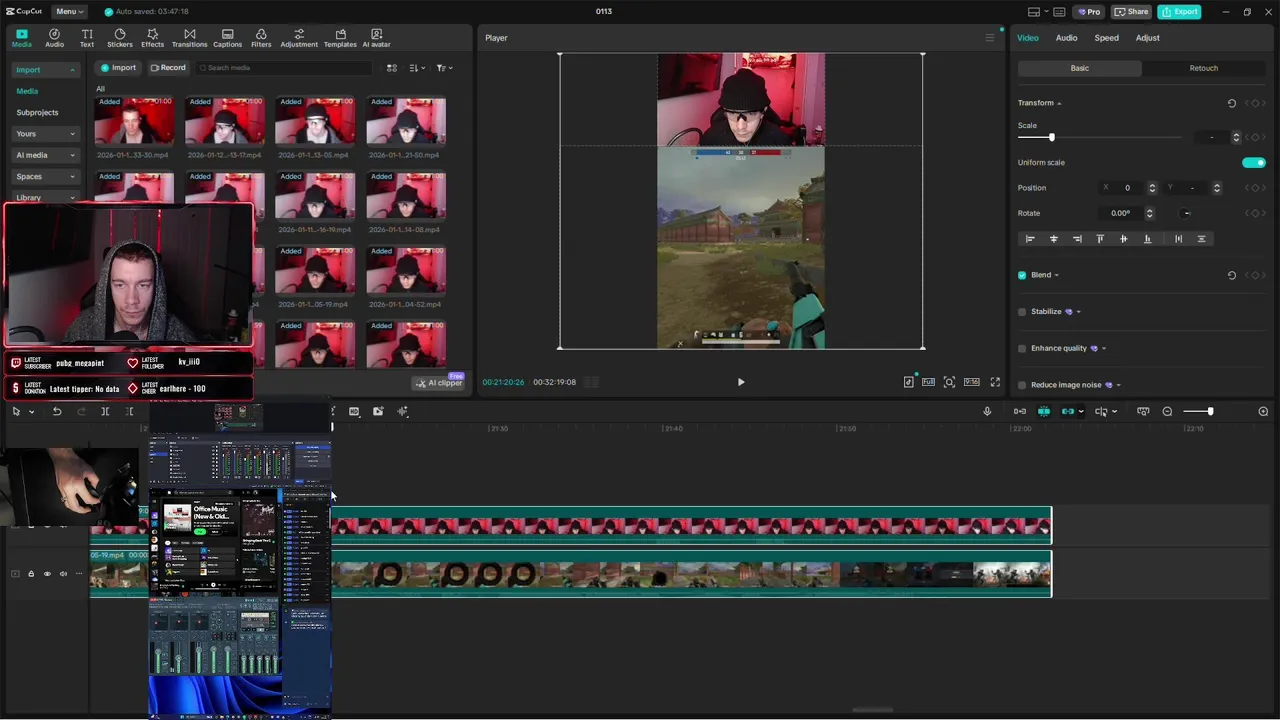This screenshot has width=1280, height=720.
Task: Open the player options hamburger menu
Action: (x=990, y=38)
